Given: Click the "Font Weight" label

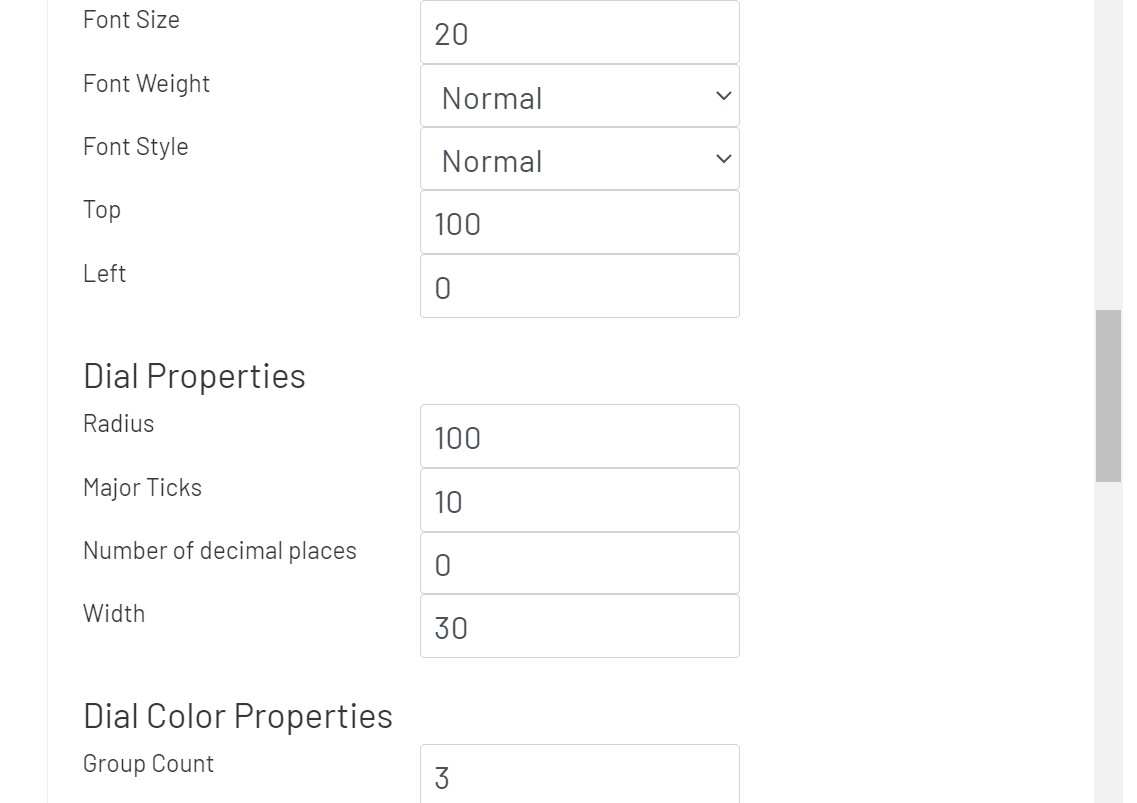Looking at the screenshot, I should [146, 84].
